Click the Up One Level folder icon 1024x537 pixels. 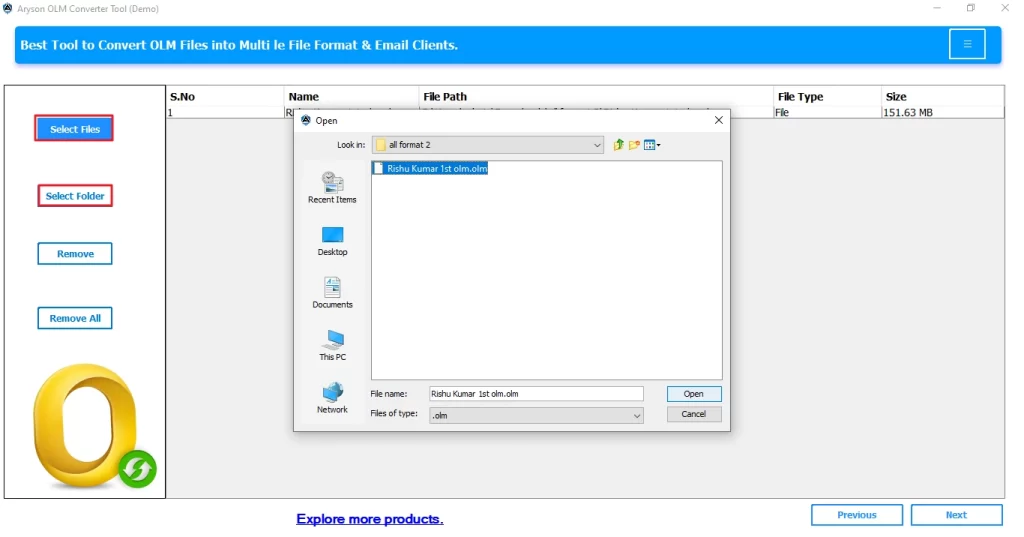pyautogui.click(x=618, y=145)
